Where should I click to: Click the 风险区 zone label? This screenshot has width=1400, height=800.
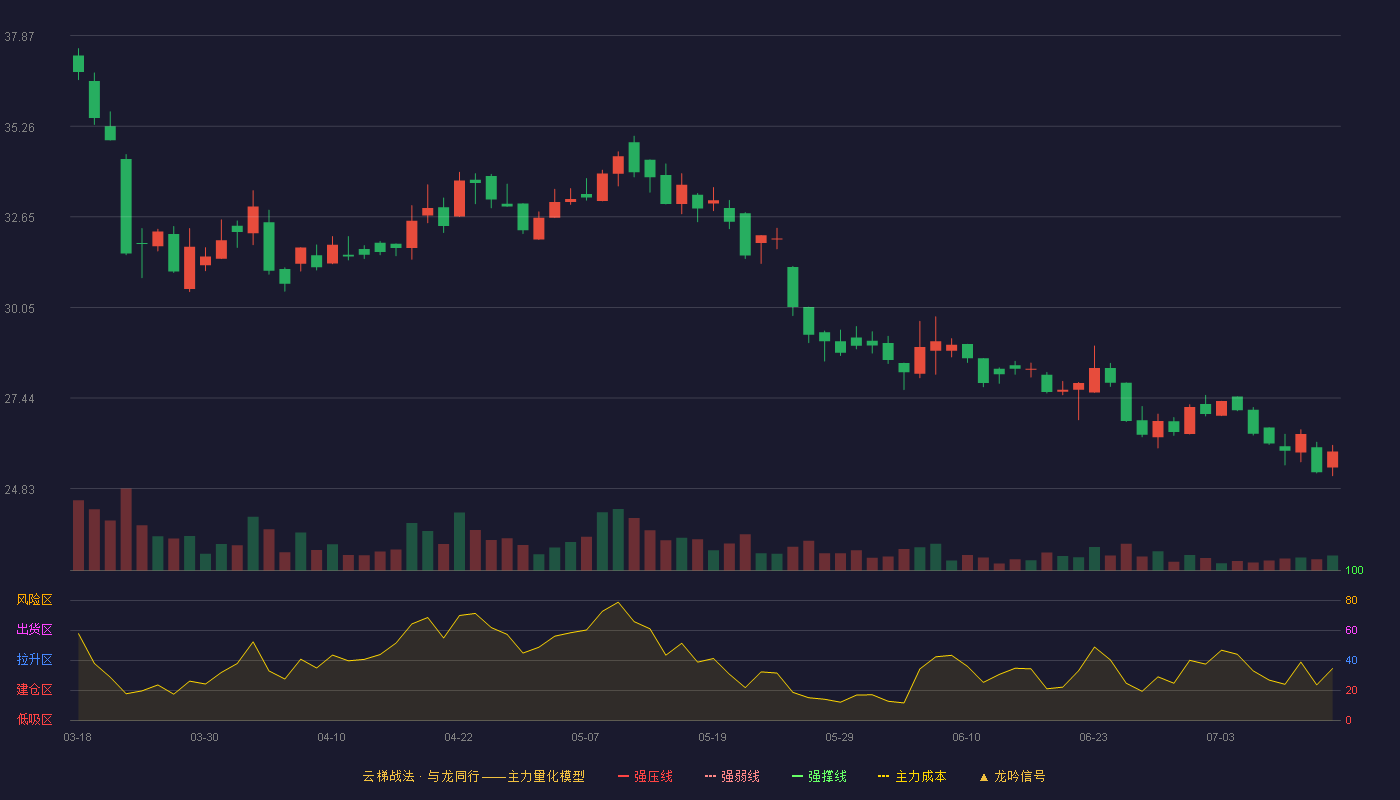pos(34,600)
